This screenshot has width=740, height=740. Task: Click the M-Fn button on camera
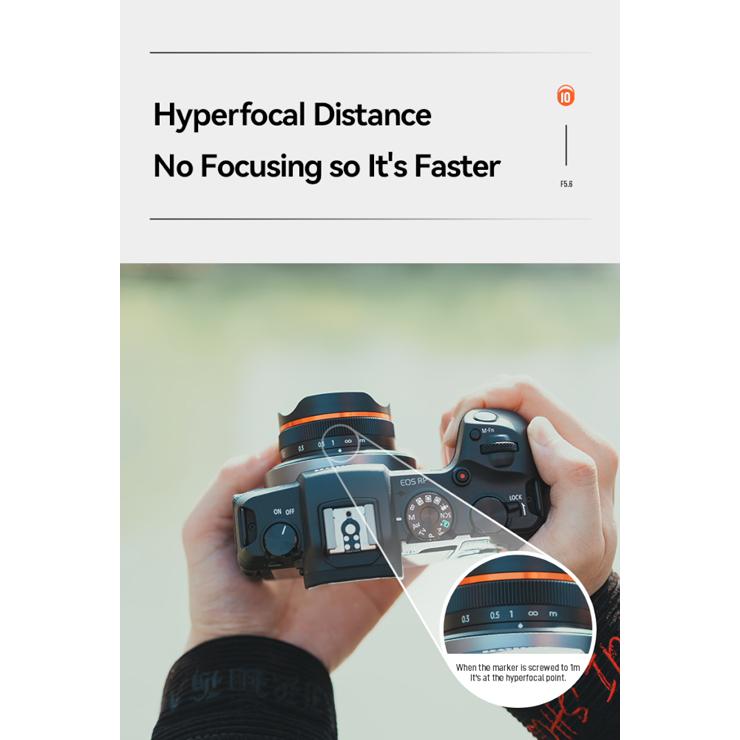[474, 435]
